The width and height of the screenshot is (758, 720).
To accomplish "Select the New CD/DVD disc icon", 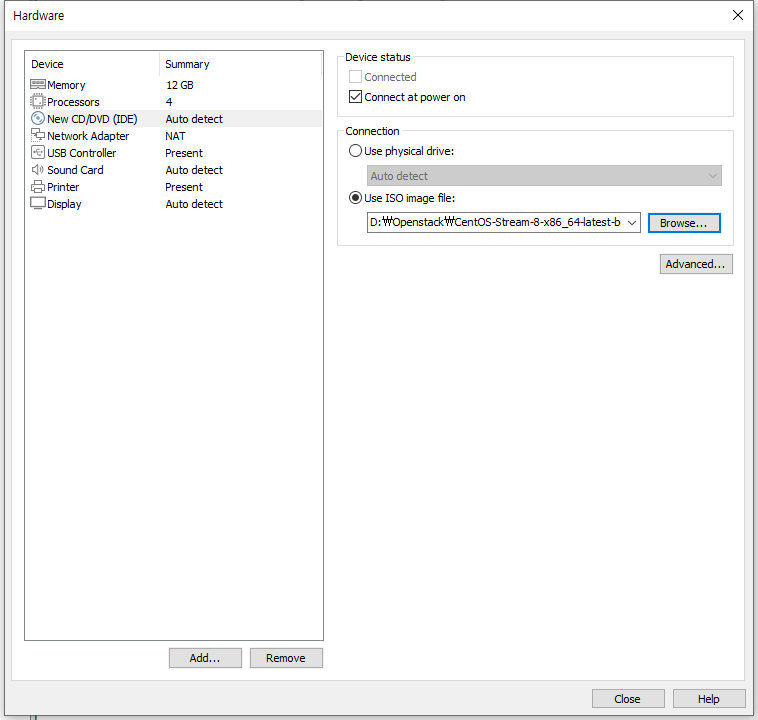I will pyautogui.click(x=38, y=118).
